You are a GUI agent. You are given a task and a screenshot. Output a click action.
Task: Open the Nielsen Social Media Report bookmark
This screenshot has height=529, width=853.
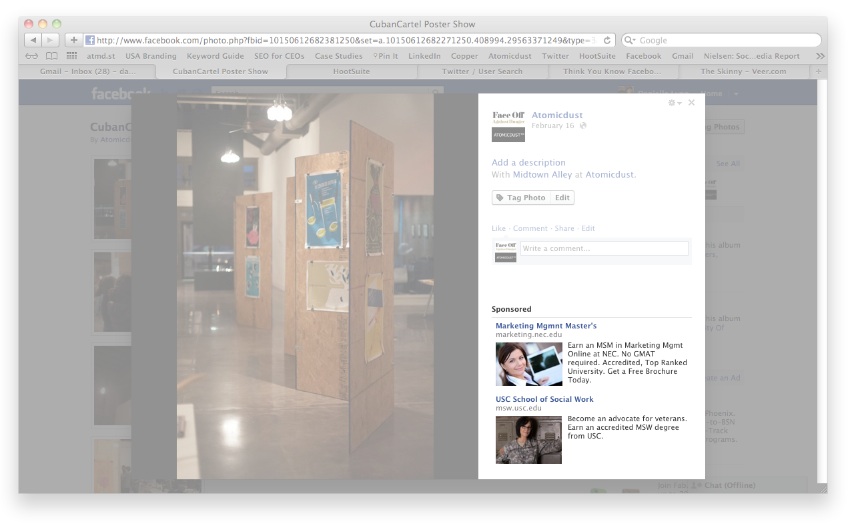pos(751,56)
